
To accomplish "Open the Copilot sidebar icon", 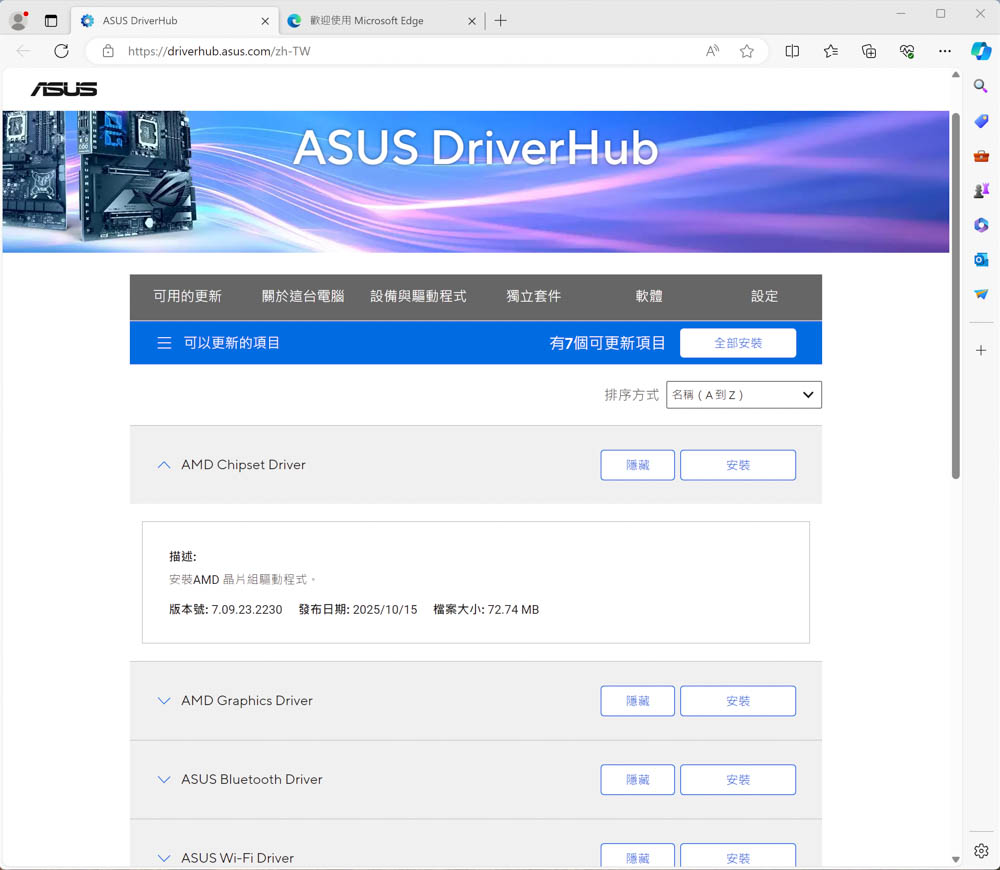I will 981,51.
